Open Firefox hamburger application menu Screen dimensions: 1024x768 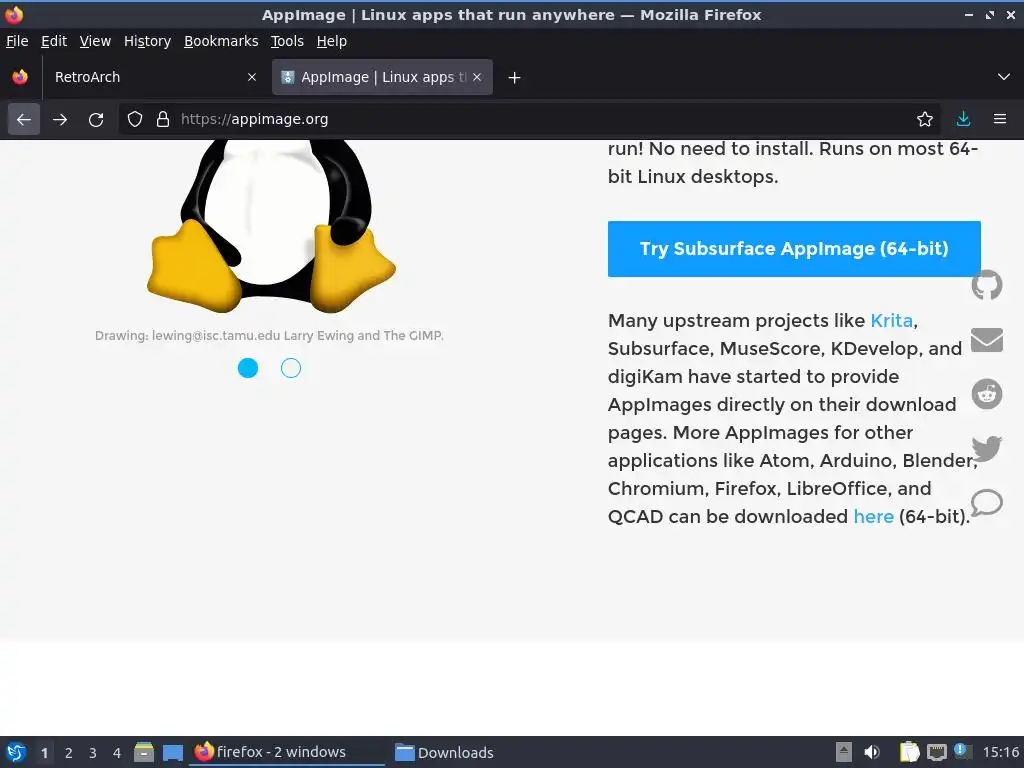[x=1000, y=120]
